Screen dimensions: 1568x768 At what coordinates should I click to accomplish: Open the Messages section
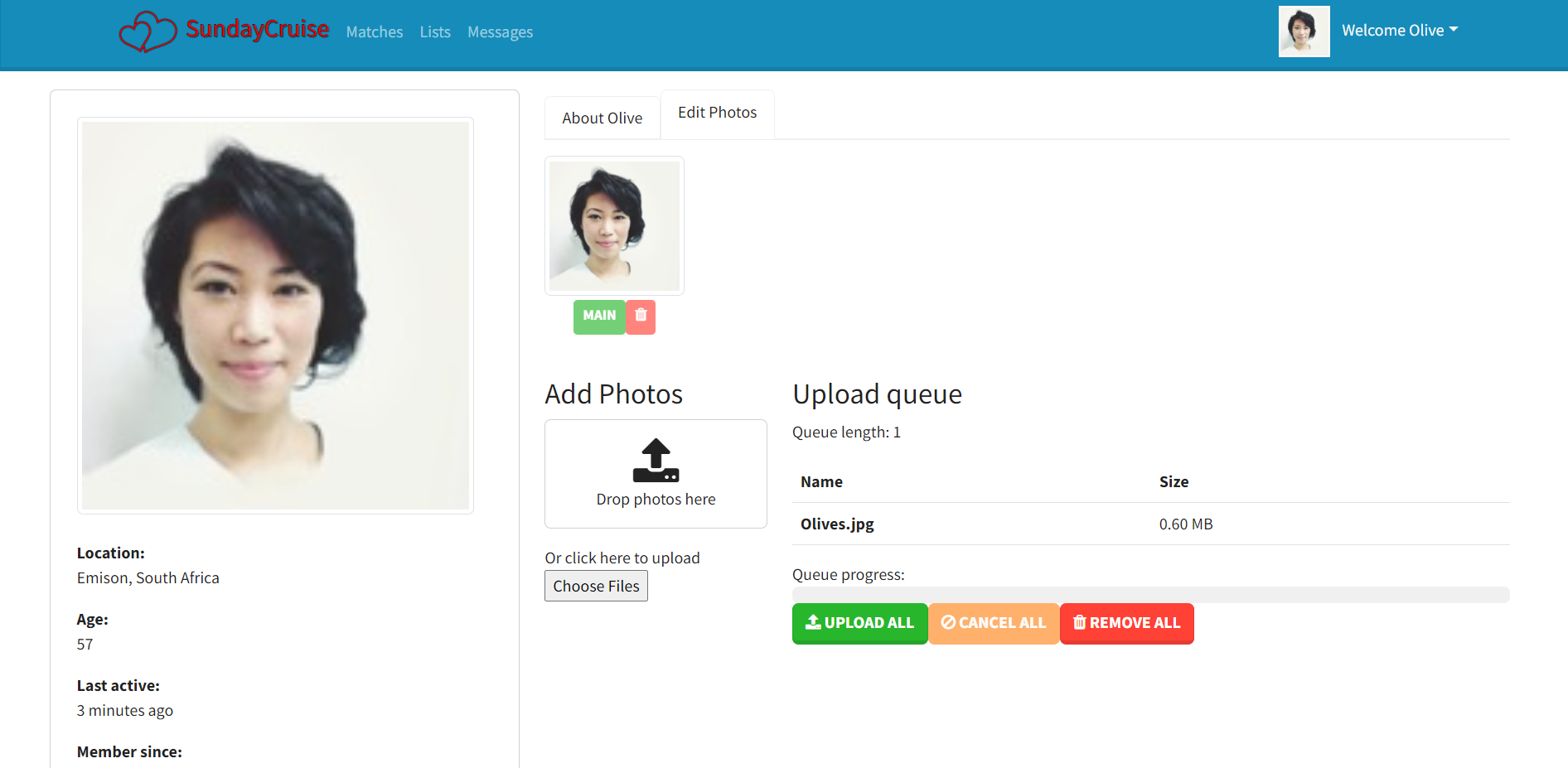[x=500, y=31]
